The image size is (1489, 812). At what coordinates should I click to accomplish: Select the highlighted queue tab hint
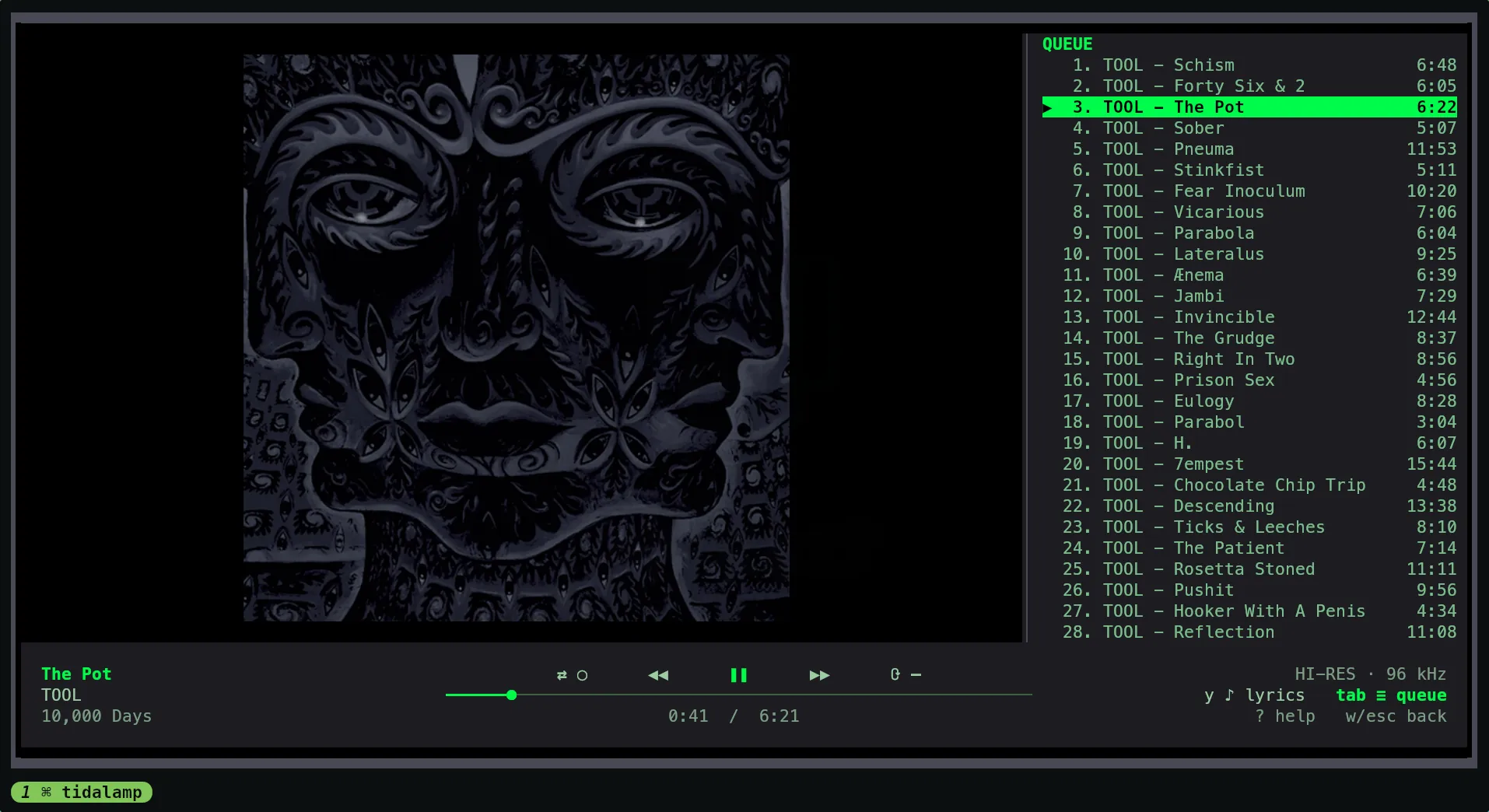click(x=1391, y=695)
